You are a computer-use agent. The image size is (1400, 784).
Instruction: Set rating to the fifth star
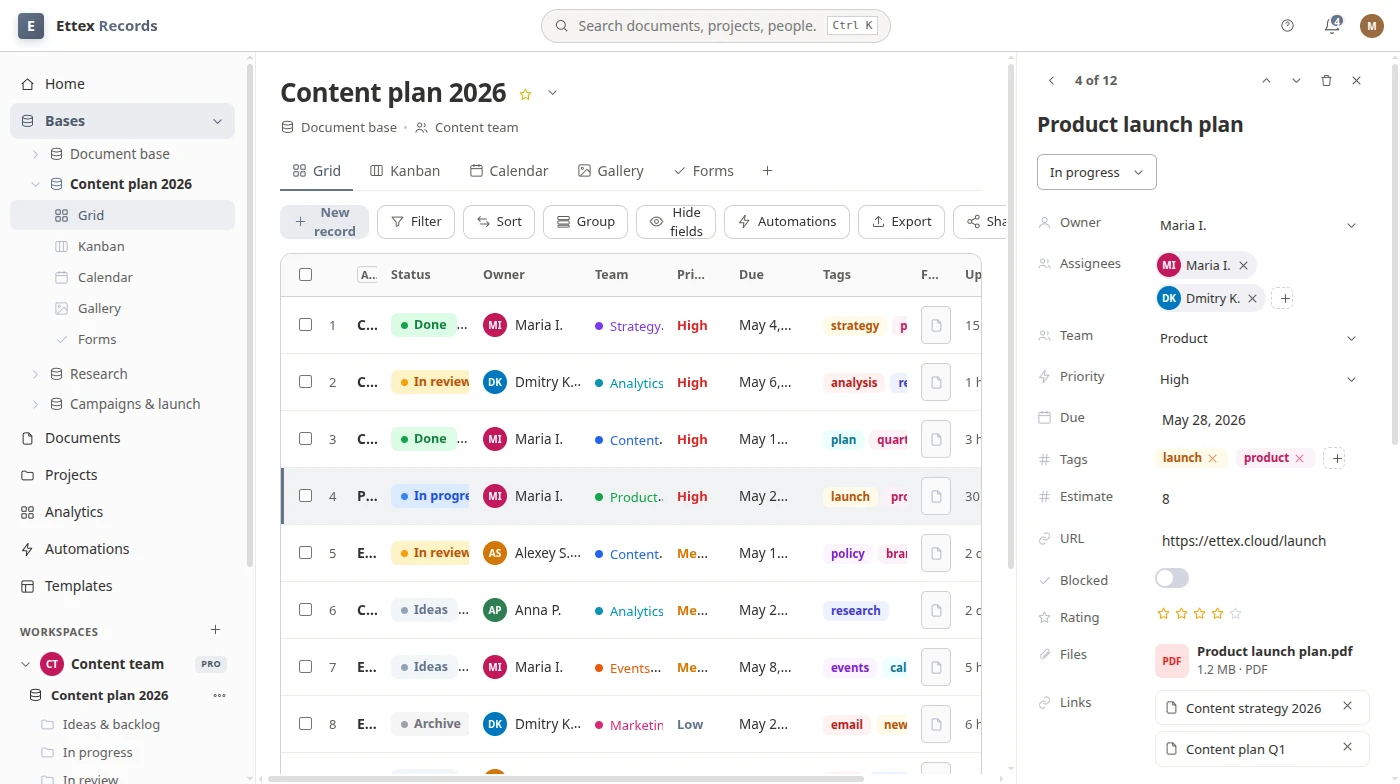click(1235, 614)
